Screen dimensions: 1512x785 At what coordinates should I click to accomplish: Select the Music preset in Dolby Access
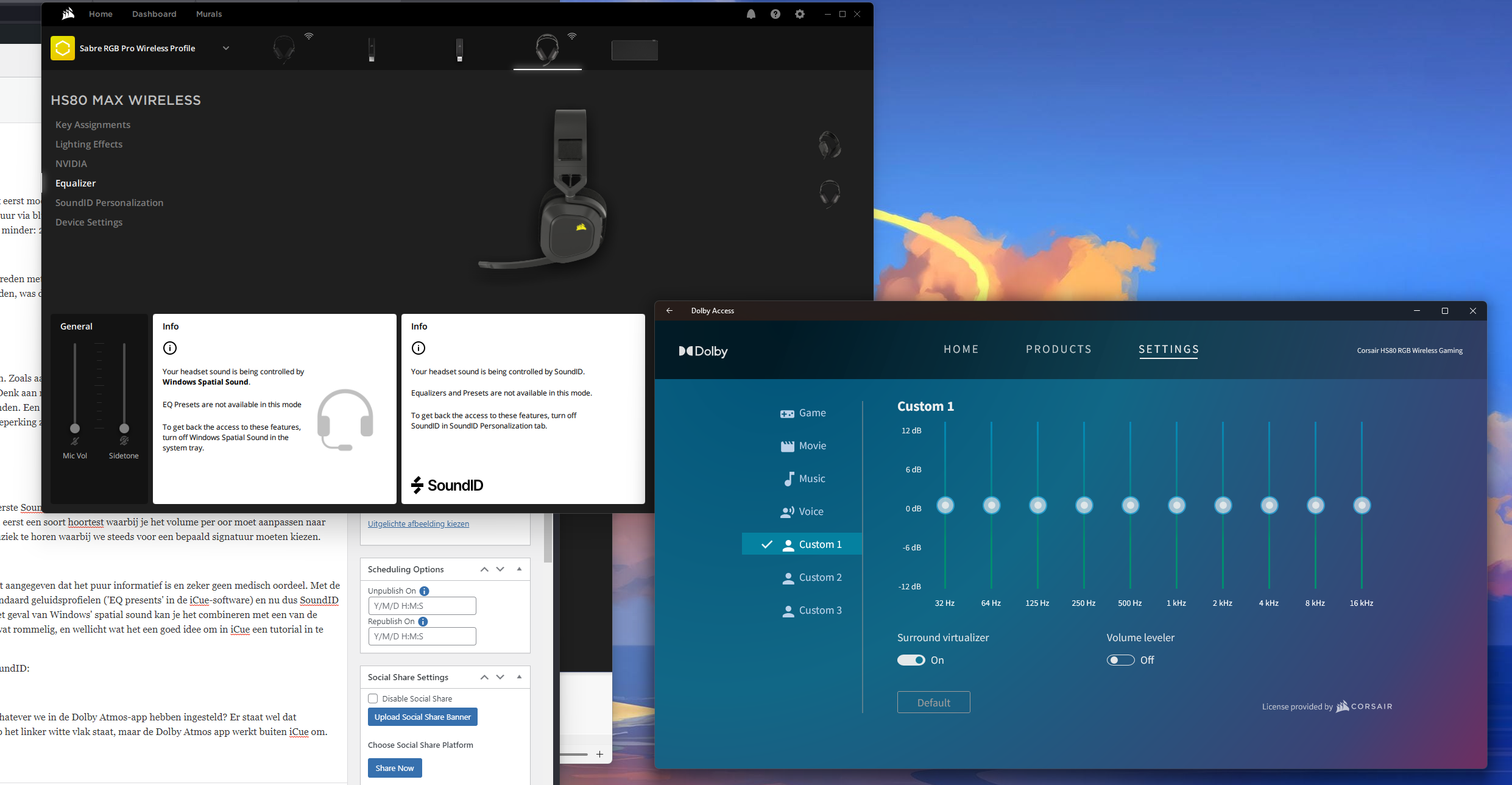click(x=804, y=479)
